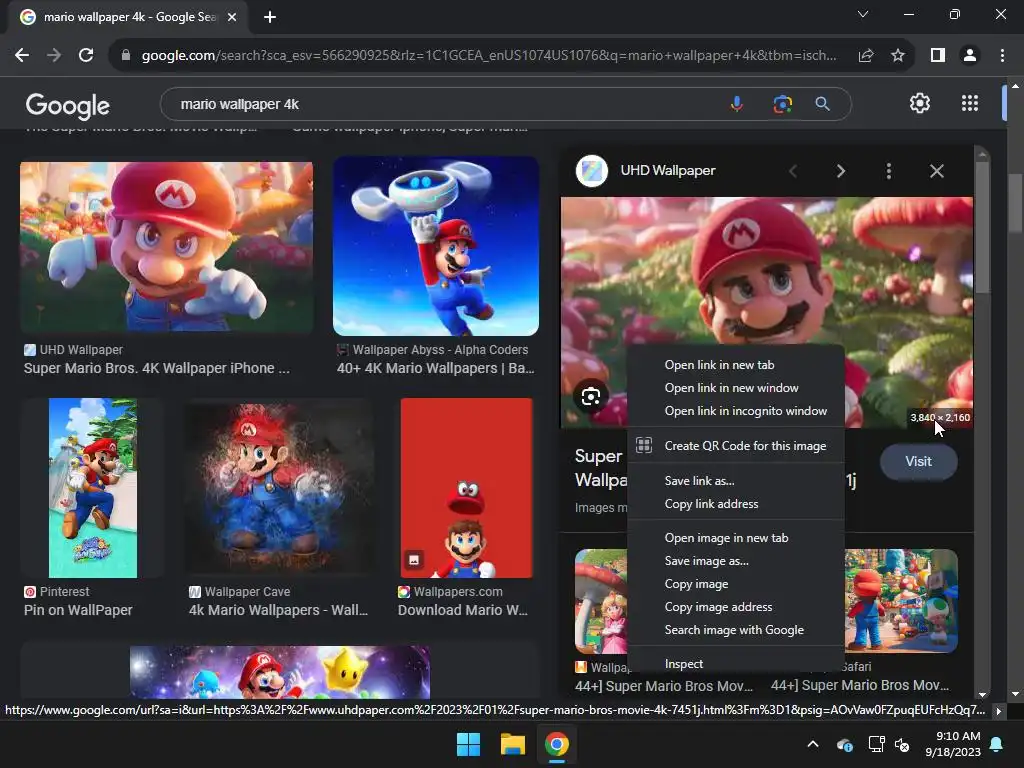Open Pin on WallPaper link
Screen dimensions: 1024x768
pyautogui.click(x=78, y=610)
